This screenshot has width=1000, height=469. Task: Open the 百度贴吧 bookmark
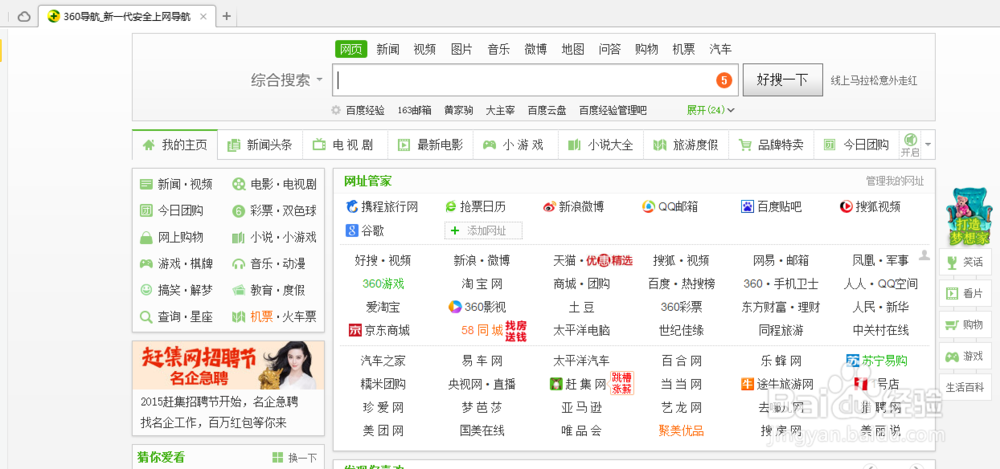coord(772,207)
